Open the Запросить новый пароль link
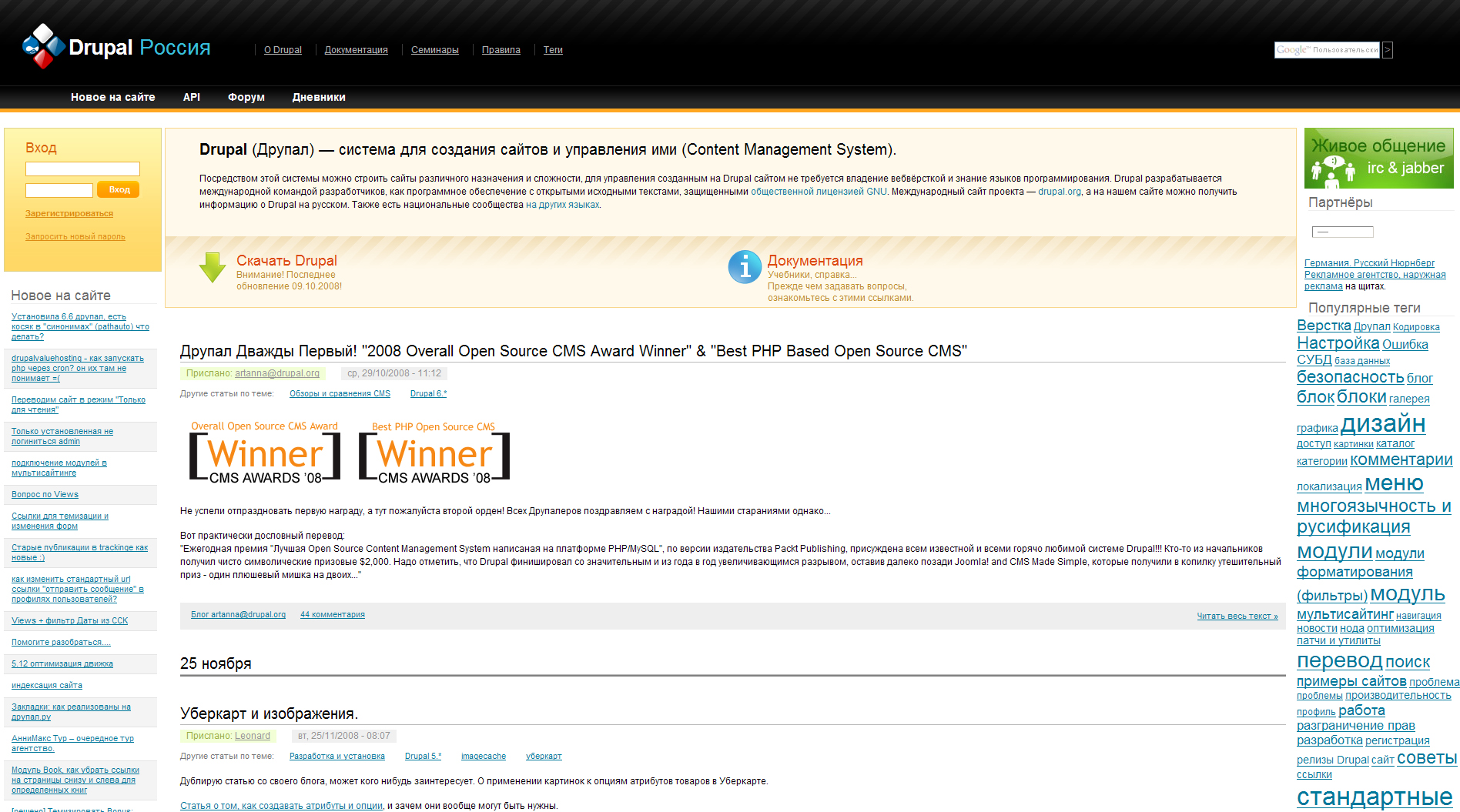1460x812 pixels. [x=75, y=236]
